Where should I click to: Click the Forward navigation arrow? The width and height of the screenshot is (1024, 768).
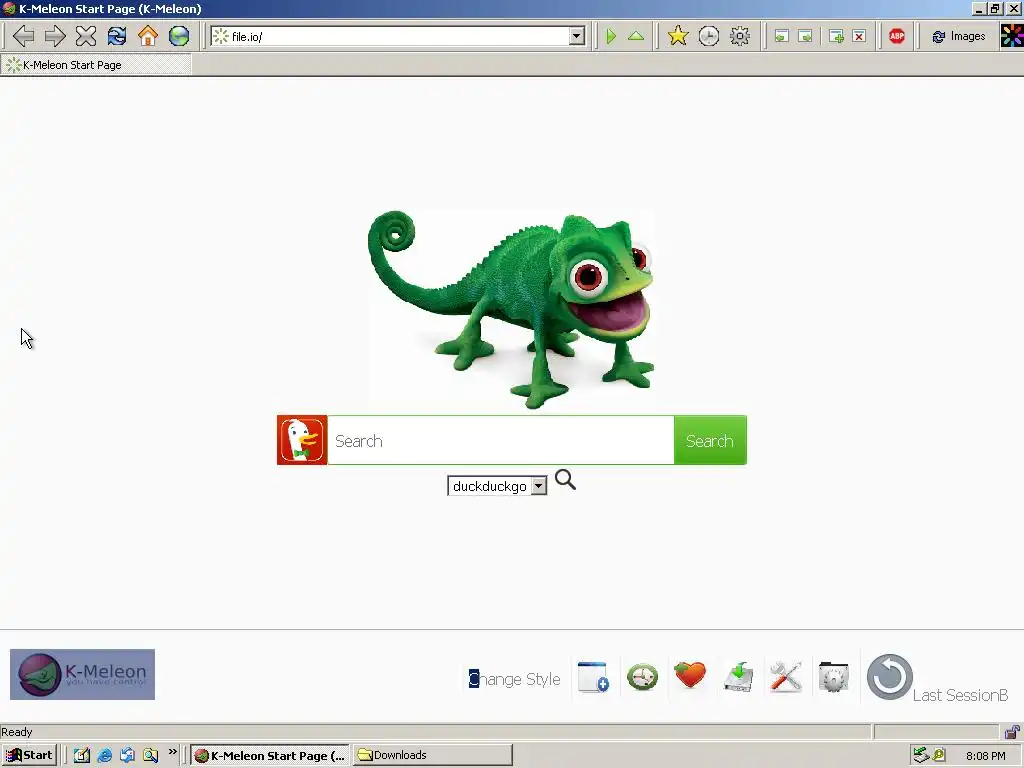coord(55,36)
